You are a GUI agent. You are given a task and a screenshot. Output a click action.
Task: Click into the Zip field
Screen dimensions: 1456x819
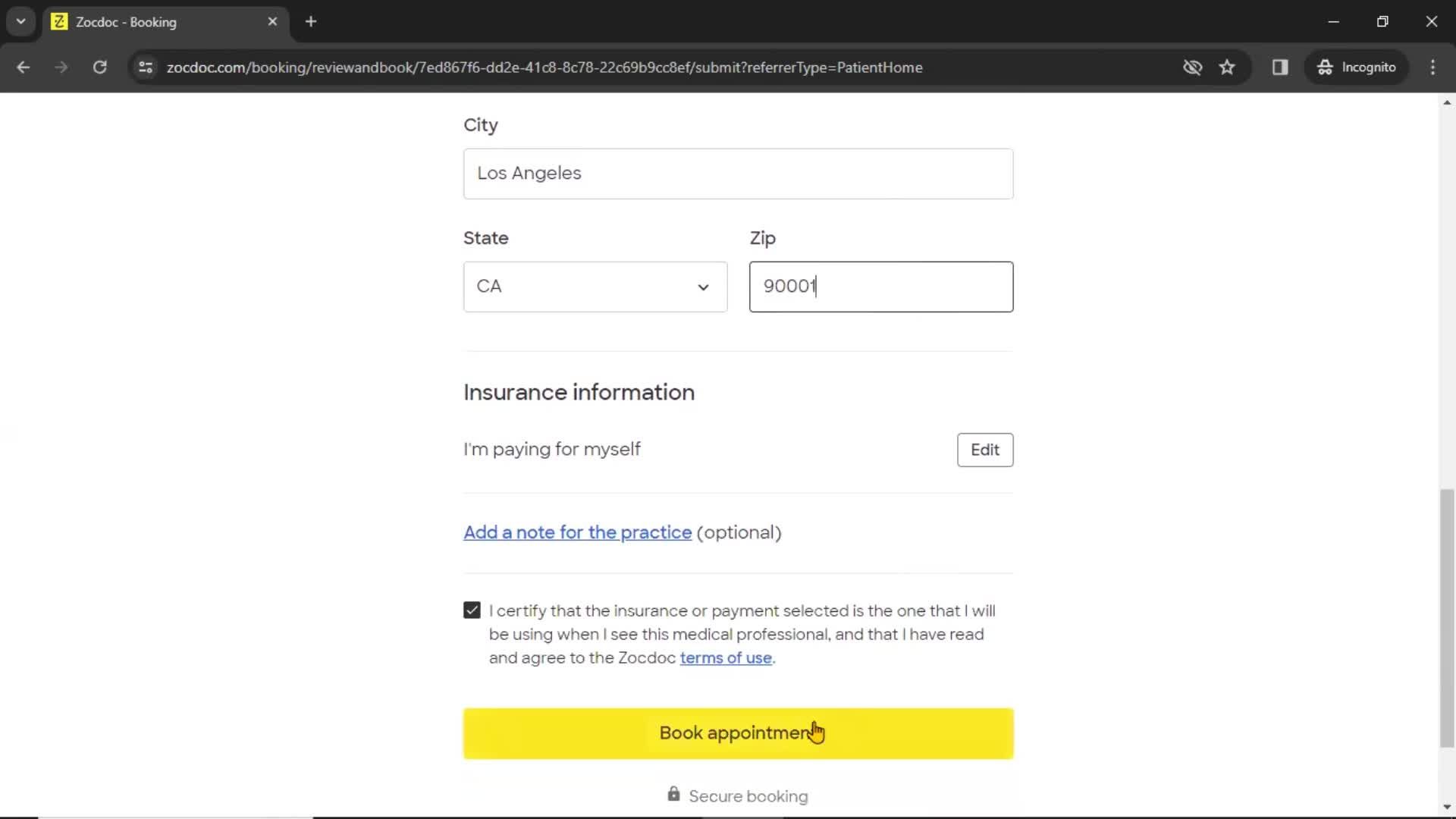tap(881, 287)
